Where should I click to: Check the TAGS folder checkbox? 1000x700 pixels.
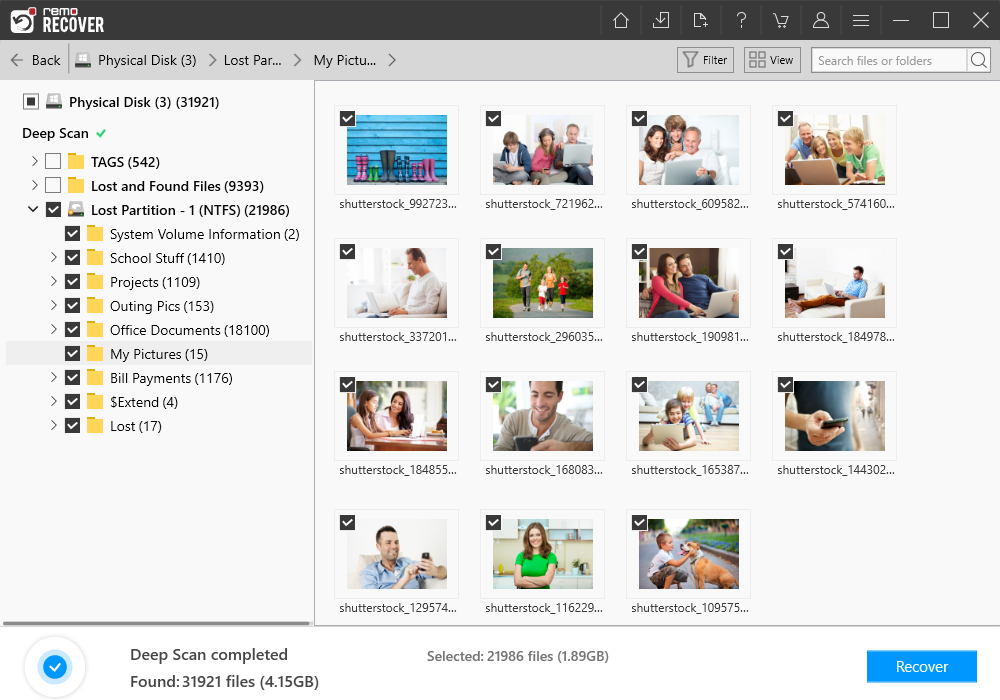(53, 161)
